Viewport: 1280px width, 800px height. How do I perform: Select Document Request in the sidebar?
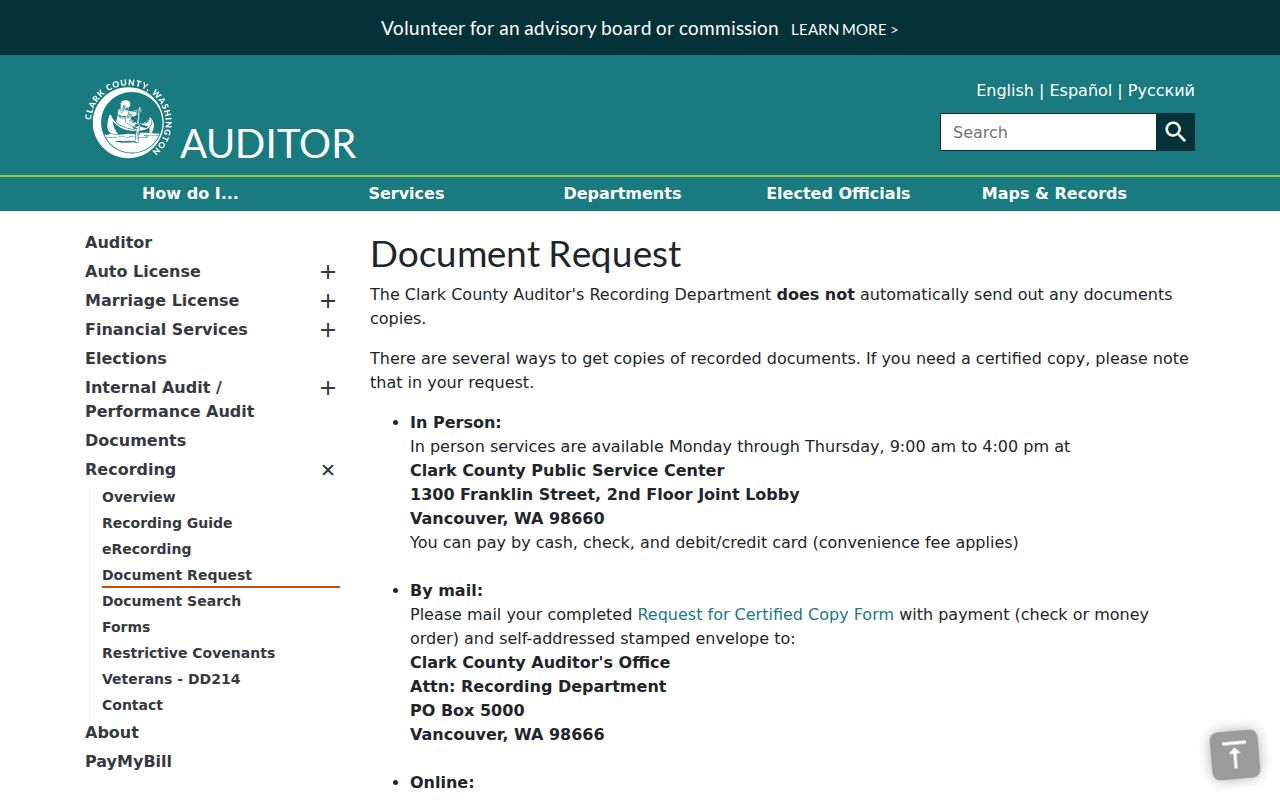click(177, 575)
